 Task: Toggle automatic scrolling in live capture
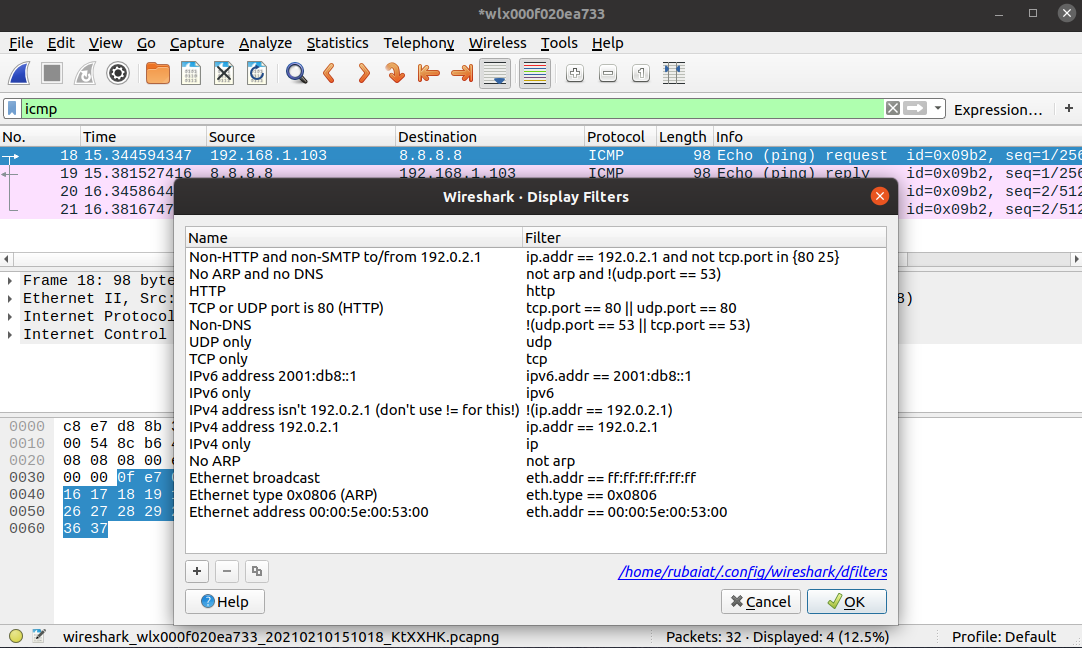(495, 73)
